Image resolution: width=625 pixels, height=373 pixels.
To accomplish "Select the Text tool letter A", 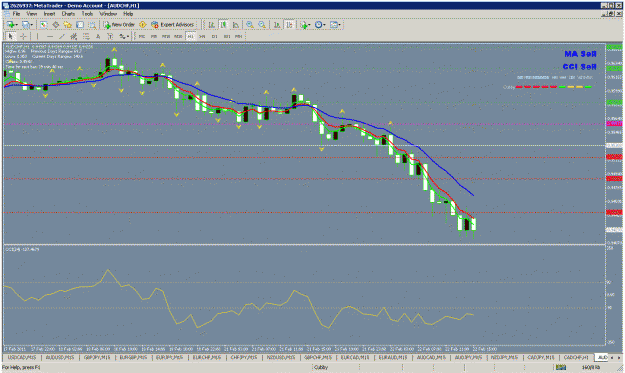I will pyautogui.click(x=98, y=36).
